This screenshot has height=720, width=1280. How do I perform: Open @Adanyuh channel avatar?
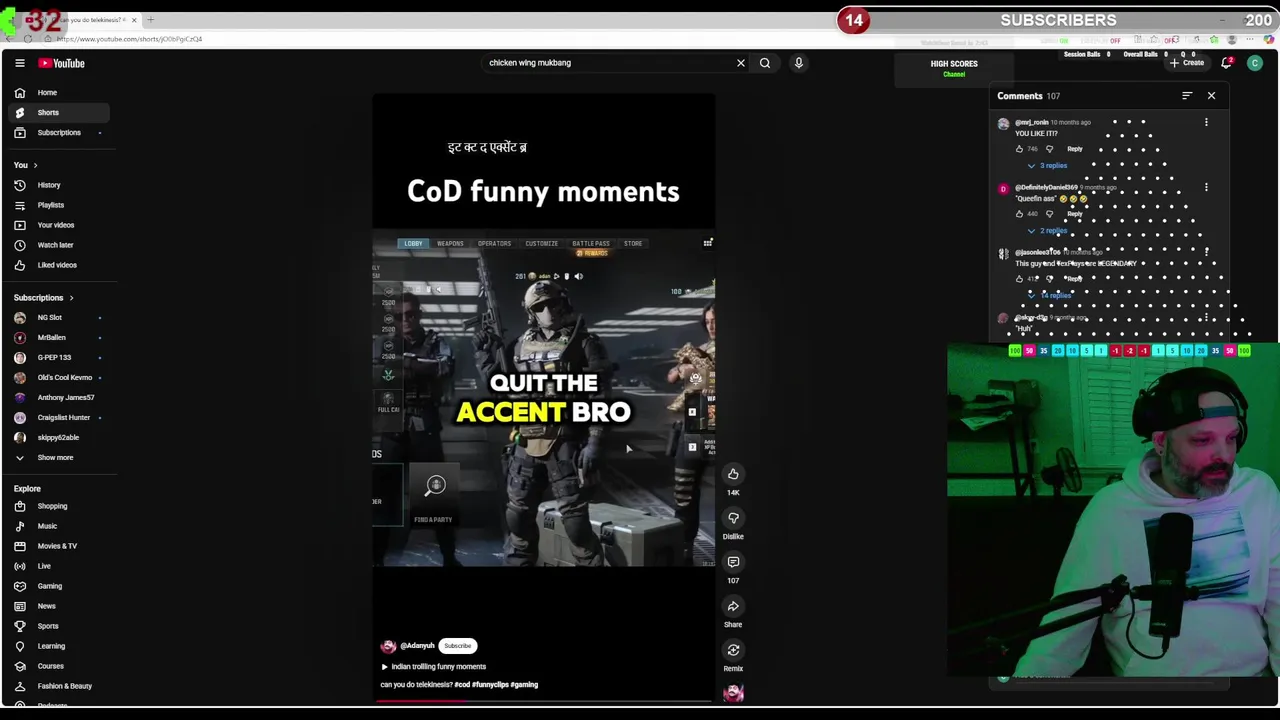click(x=388, y=646)
